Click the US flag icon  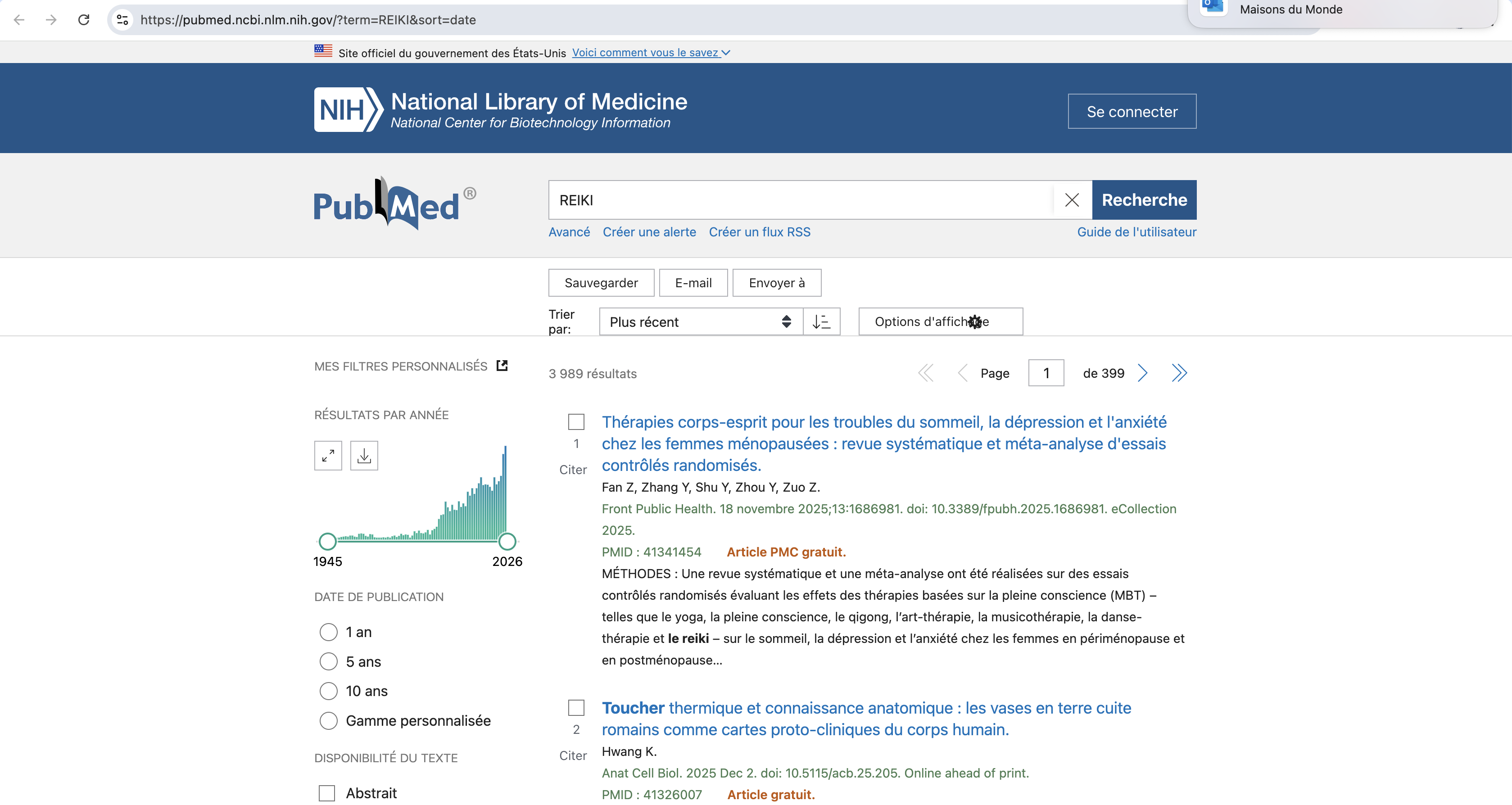coord(323,52)
